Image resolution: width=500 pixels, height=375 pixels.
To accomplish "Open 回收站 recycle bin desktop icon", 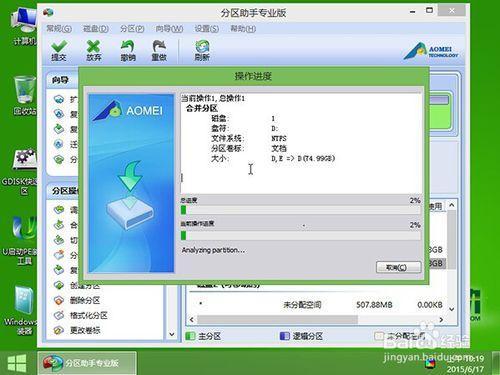I will (x=25, y=96).
